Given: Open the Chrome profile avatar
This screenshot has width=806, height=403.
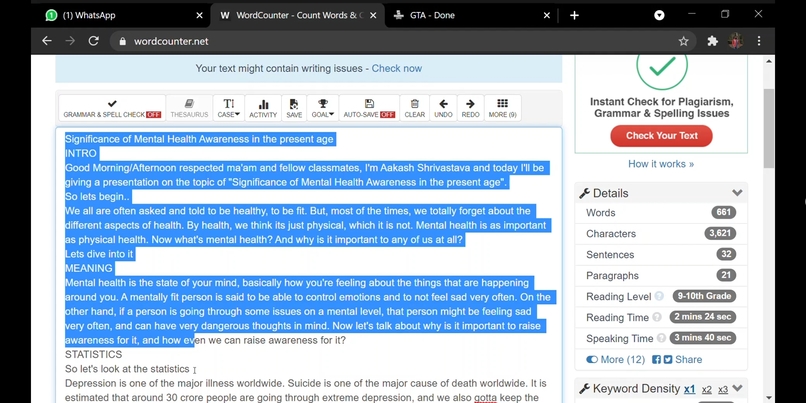Looking at the screenshot, I should point(736,41).
